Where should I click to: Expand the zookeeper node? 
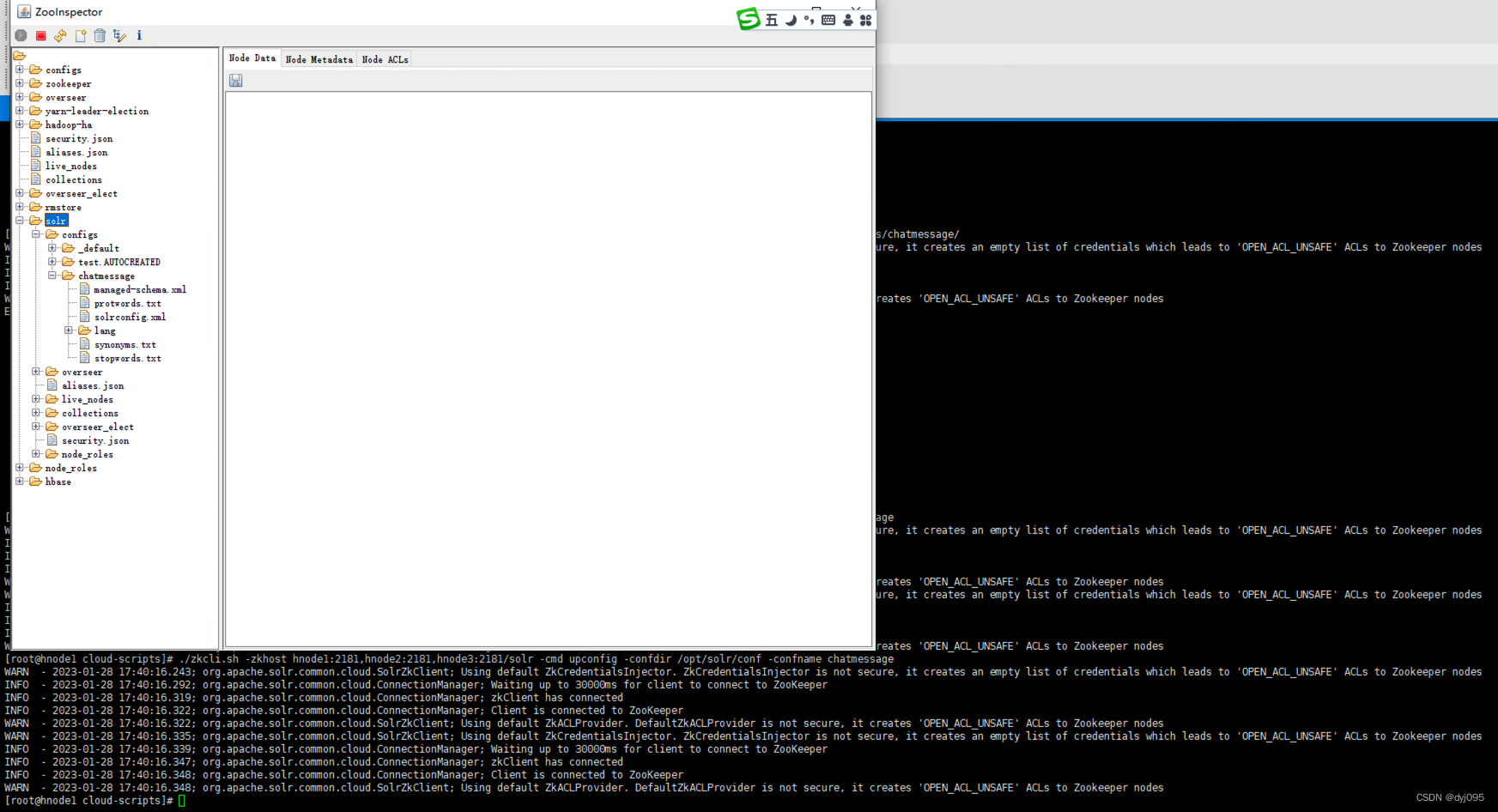[20, 83]
